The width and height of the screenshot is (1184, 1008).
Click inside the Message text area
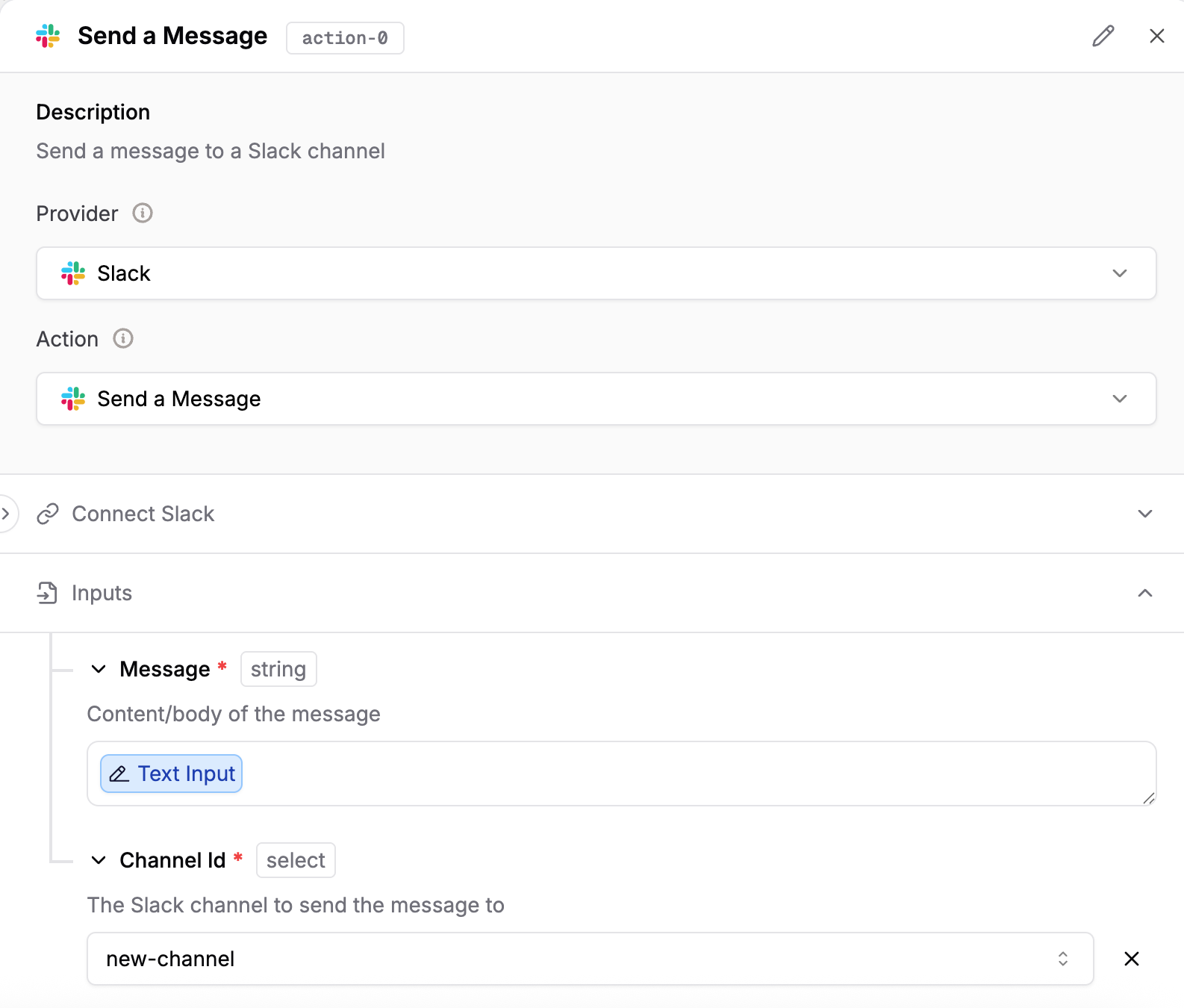(x=672, y=774)
